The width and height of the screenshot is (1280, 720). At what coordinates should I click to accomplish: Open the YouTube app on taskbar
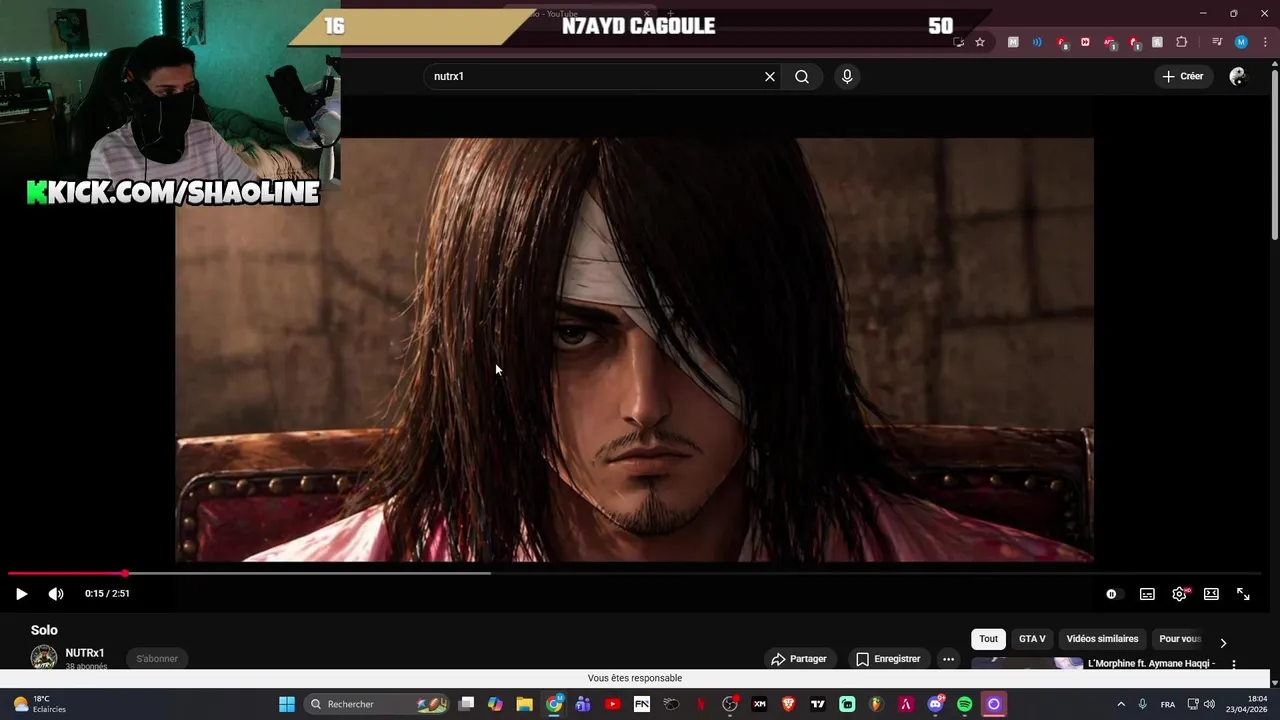(613, 704)
